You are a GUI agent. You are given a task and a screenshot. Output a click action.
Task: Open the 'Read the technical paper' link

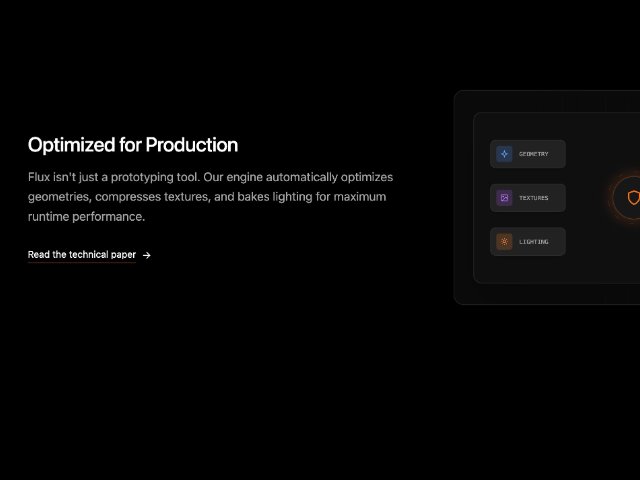82,255
